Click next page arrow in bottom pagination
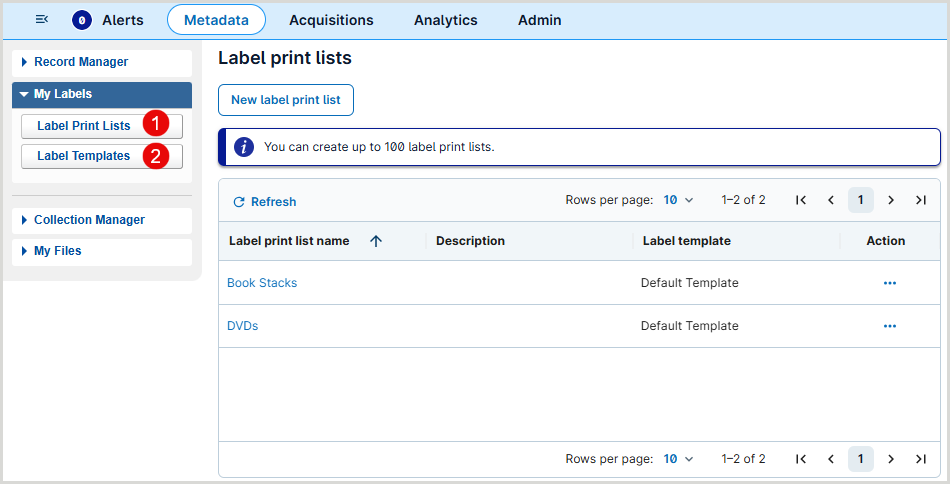 (890, 459)
